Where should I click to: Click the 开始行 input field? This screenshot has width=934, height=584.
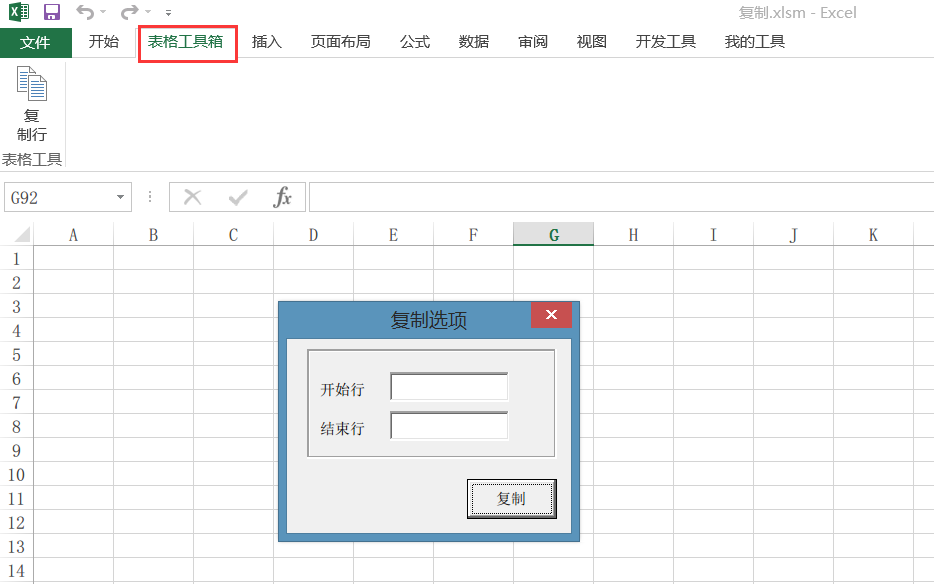click(x=449, y=387)
